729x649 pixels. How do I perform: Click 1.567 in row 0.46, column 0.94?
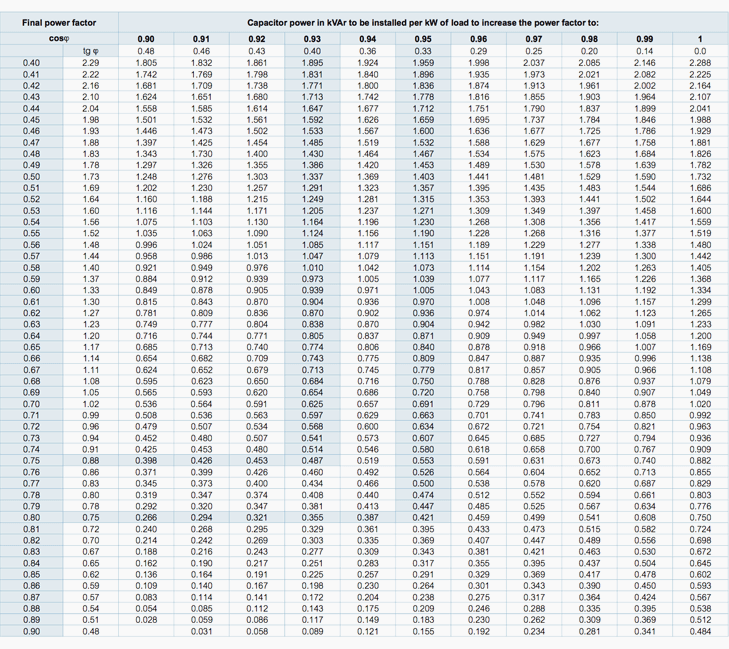coord(368,131)
